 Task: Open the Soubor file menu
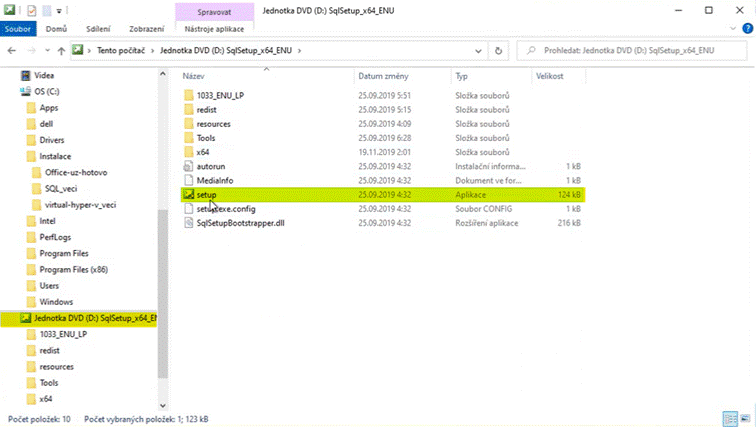click(x=18, y=29)
